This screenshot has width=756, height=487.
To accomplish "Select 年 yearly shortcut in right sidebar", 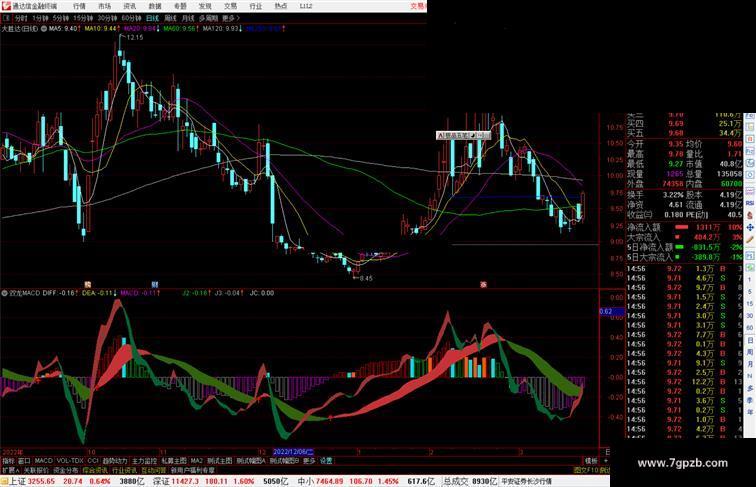I will point(750,412).
